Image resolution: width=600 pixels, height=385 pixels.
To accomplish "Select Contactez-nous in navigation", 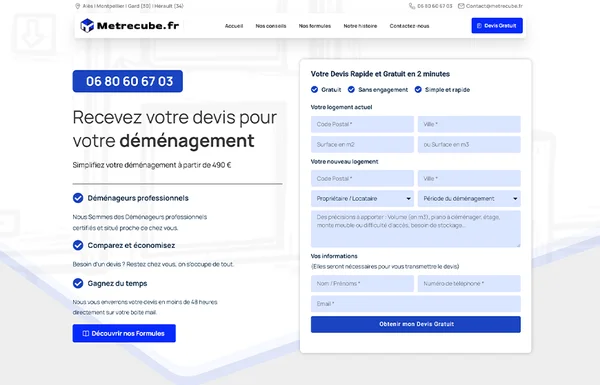I will tap(409, 26).
